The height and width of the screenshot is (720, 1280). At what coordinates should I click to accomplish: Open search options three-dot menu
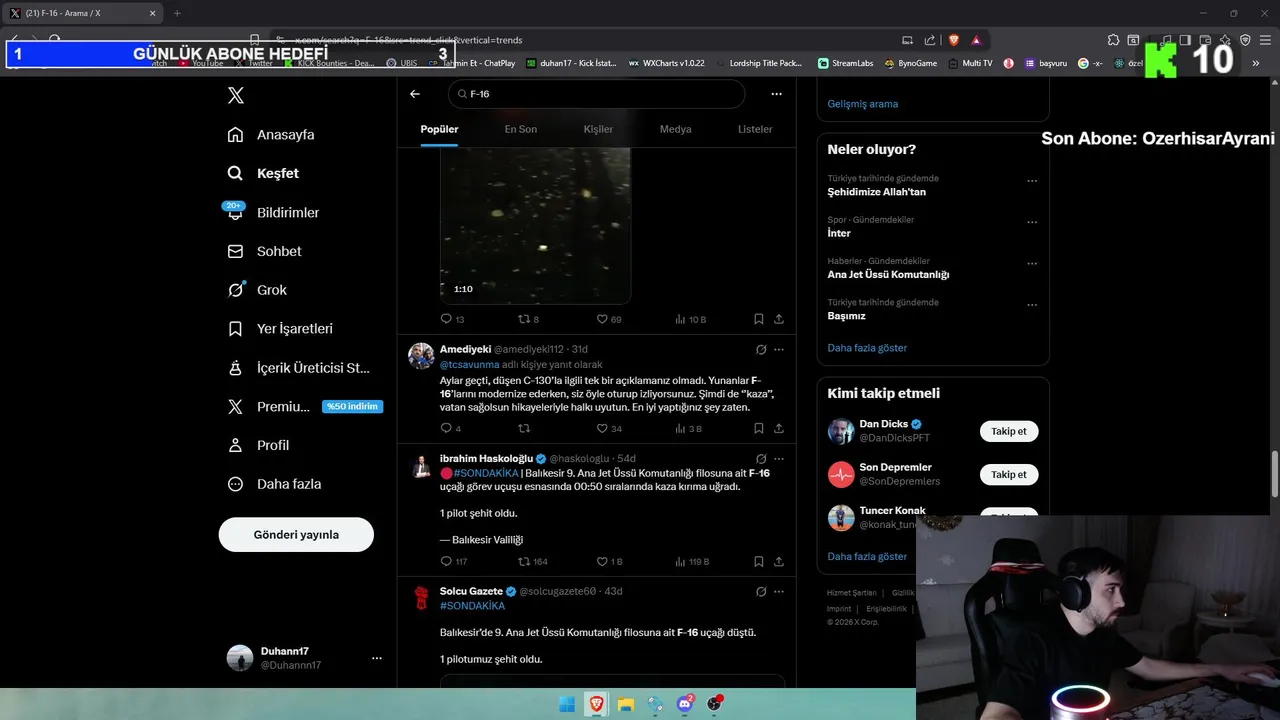[776, 94]
